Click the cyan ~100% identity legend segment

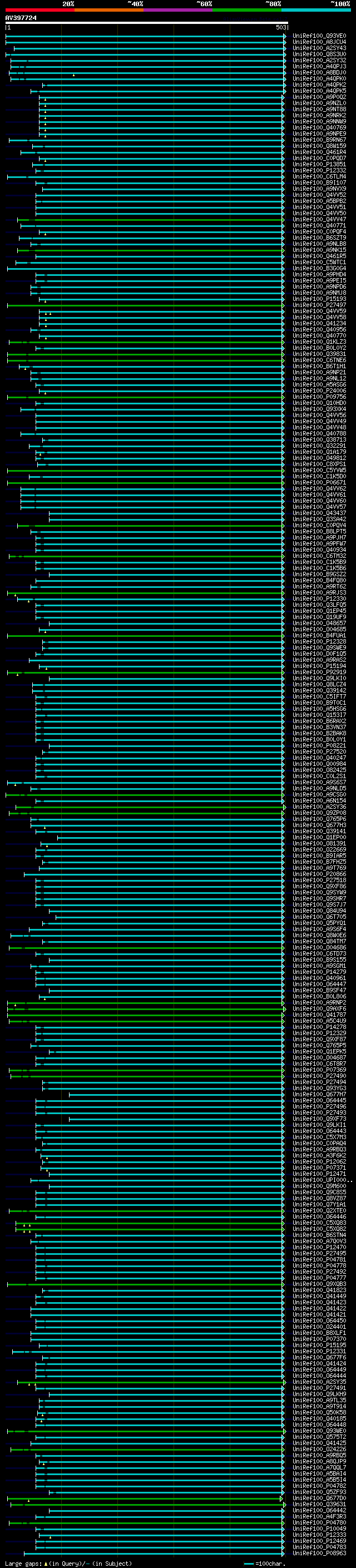click(x=316, y=11)
